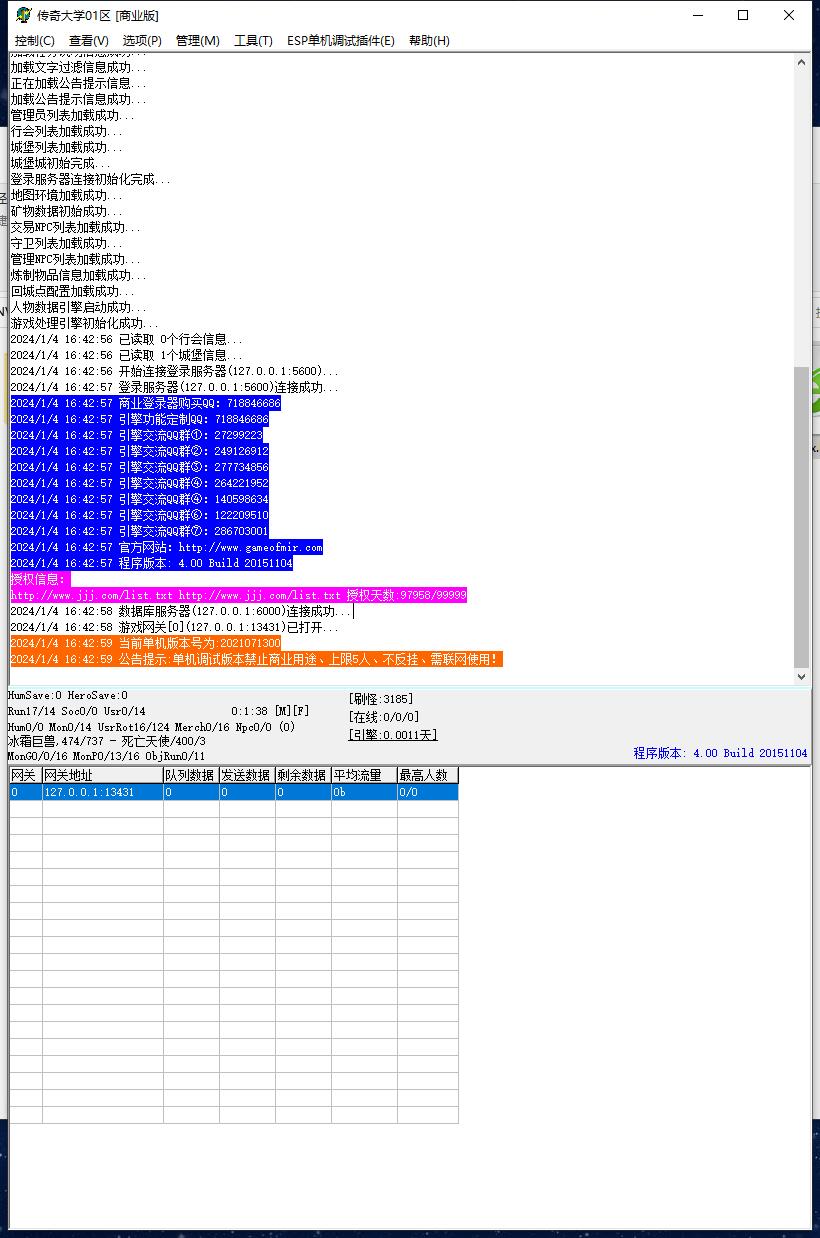820x1238 pixels.
Task: Click the orange 当前单机版本号 log line
Action: coord(145,643)
